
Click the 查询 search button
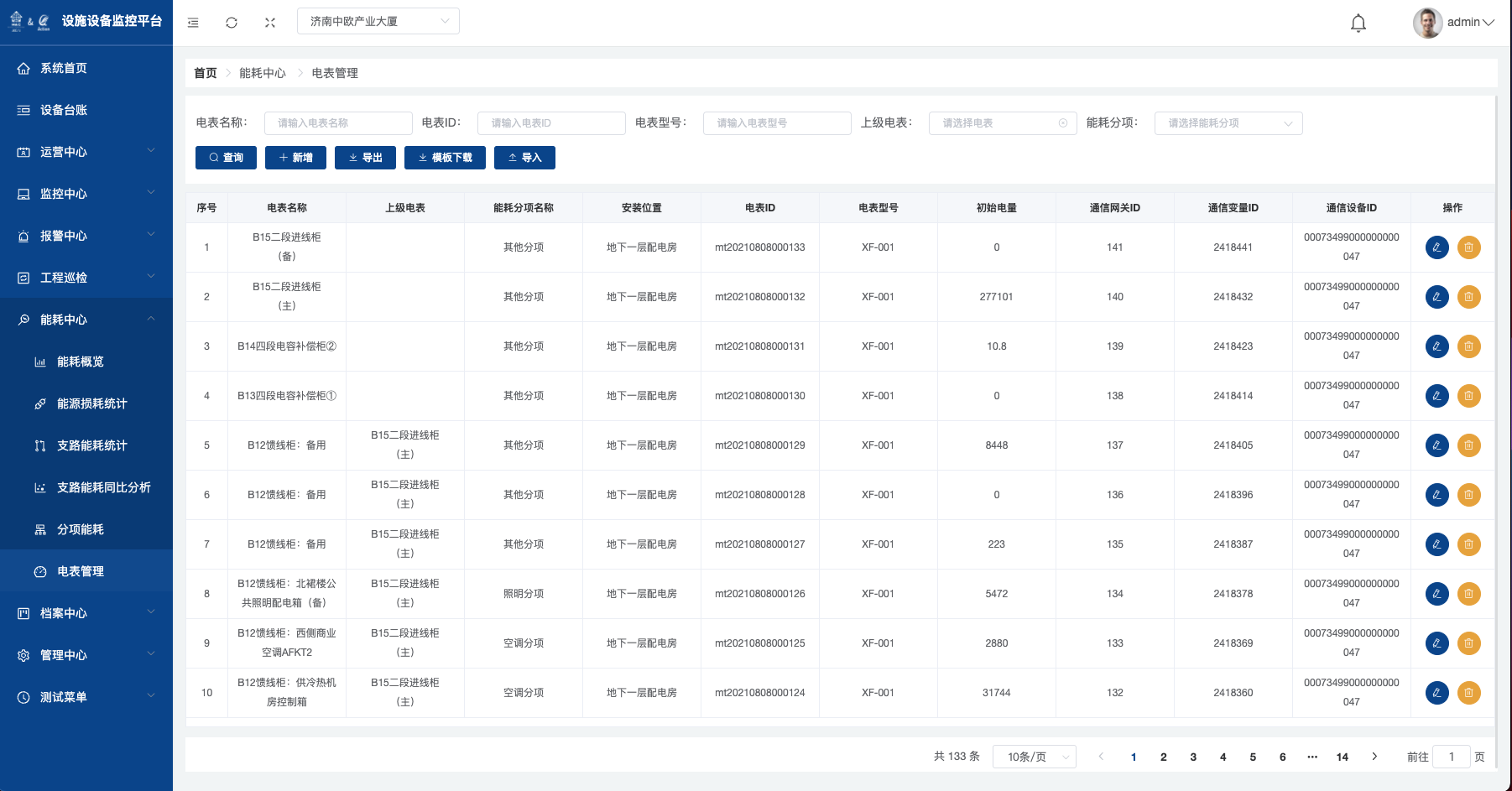[x=226, y=158]
